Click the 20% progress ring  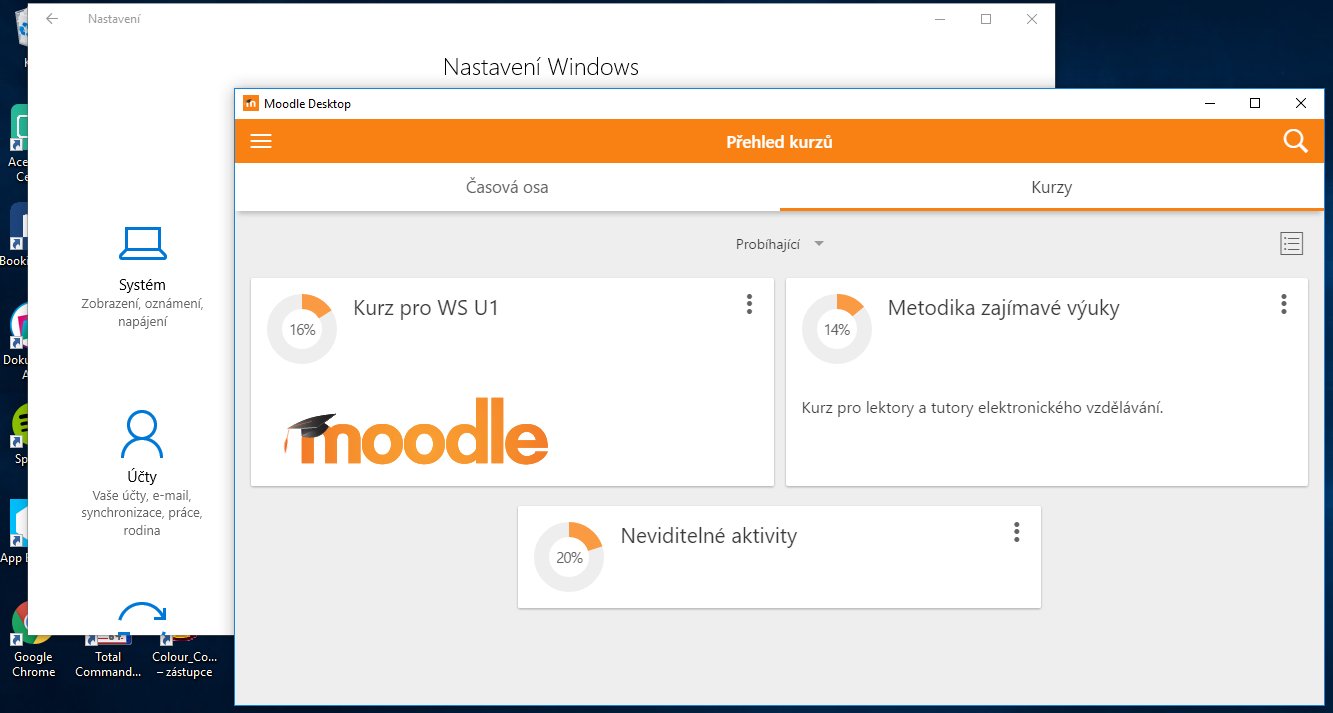pos(569,557)
